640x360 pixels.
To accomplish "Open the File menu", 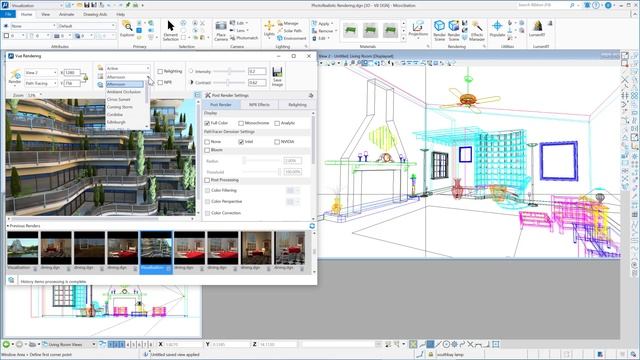I will (8, 14).
